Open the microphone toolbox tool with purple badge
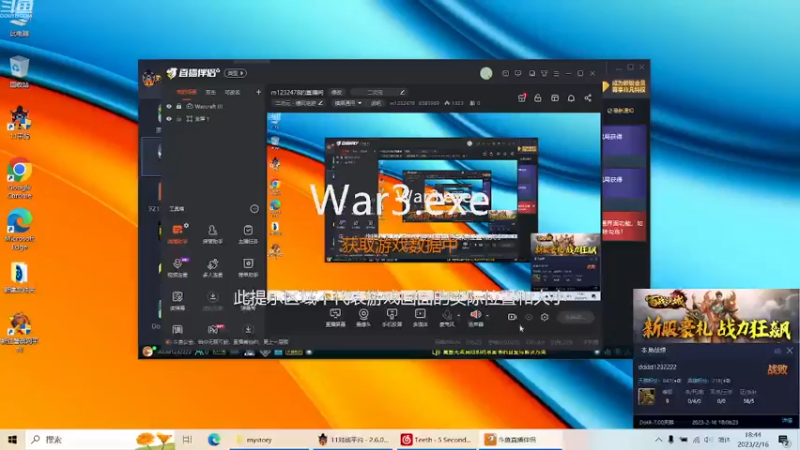The height and width of the screenshot is (450, 800). (178, 267)
